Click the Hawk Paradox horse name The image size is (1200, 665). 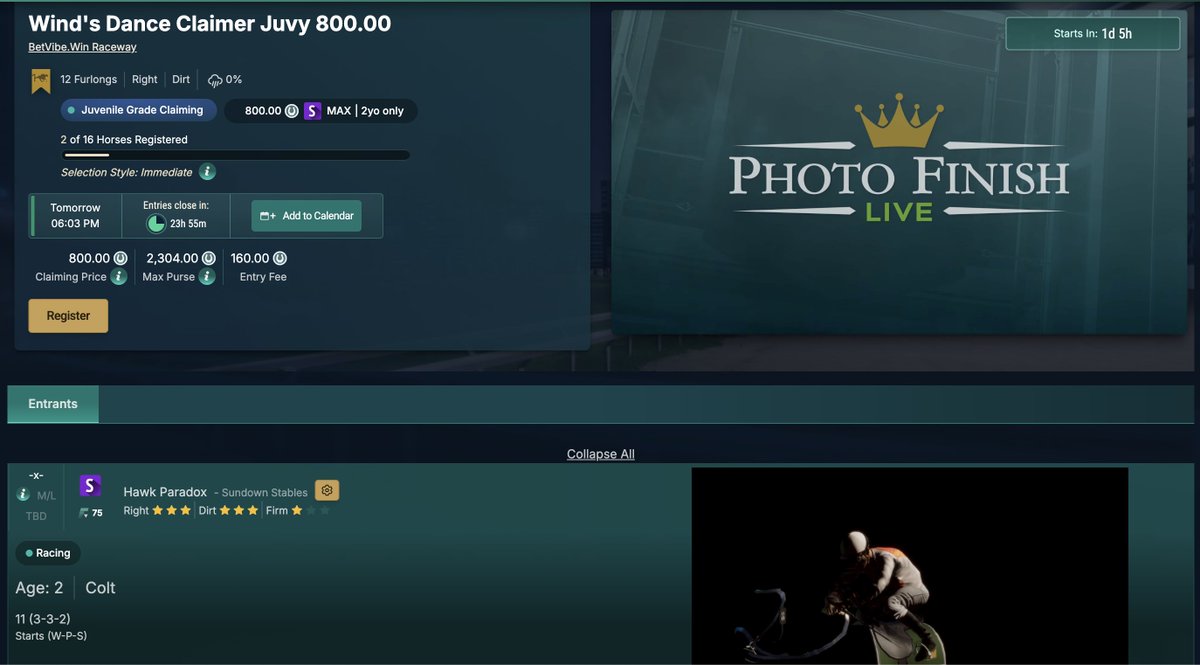tap(165, 492)
